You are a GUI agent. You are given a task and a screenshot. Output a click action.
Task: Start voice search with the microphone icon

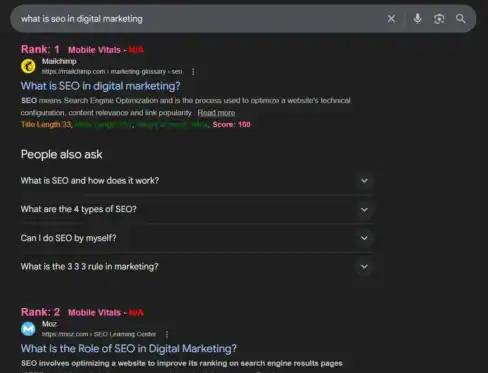417,19
